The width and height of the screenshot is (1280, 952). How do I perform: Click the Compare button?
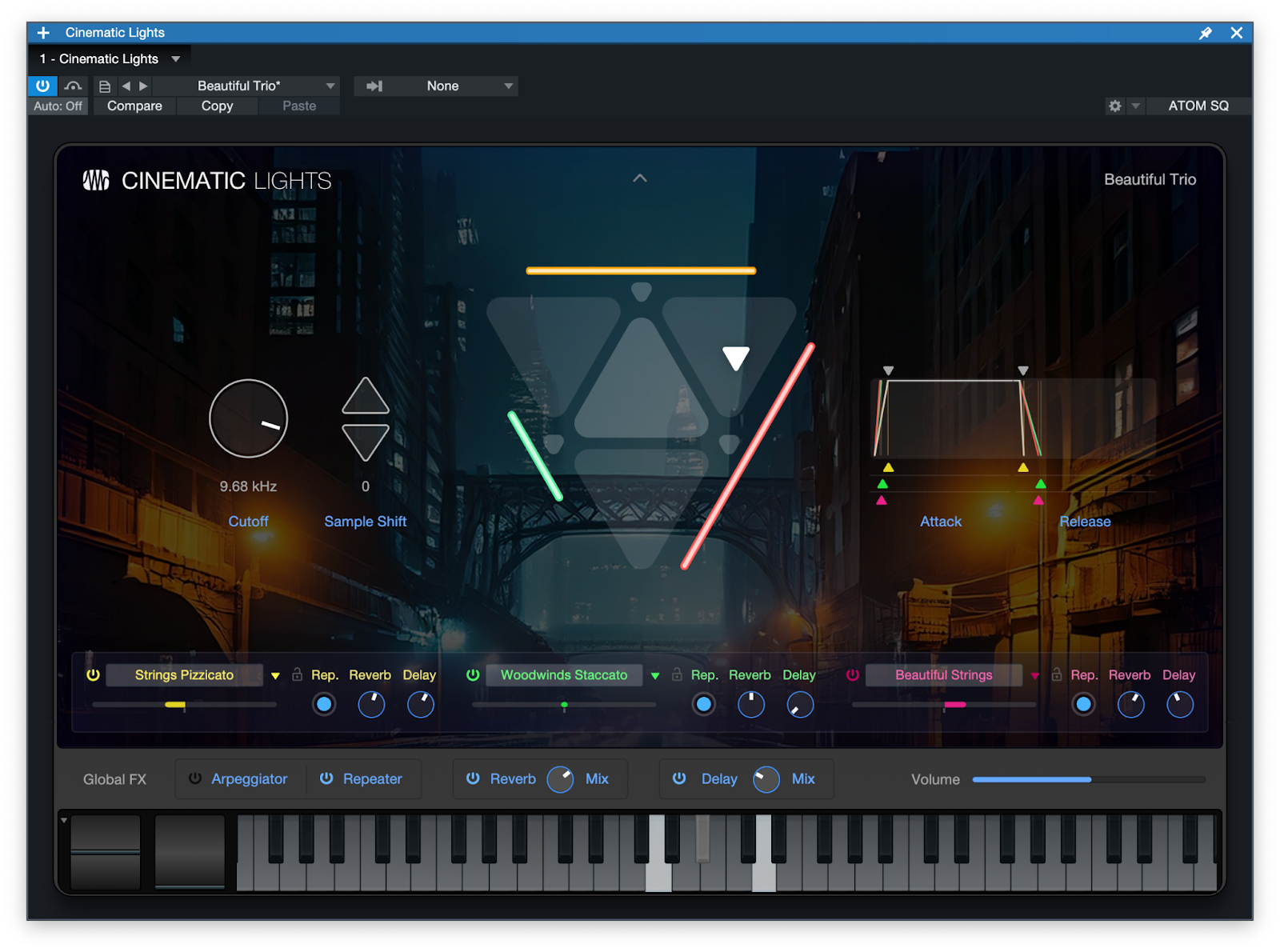coord(134,106)
